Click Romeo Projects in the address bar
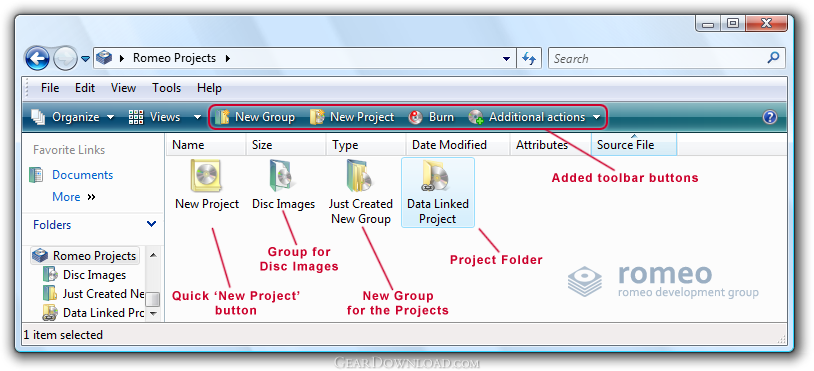This screenshot has width=814, height=371. (174, 58)
